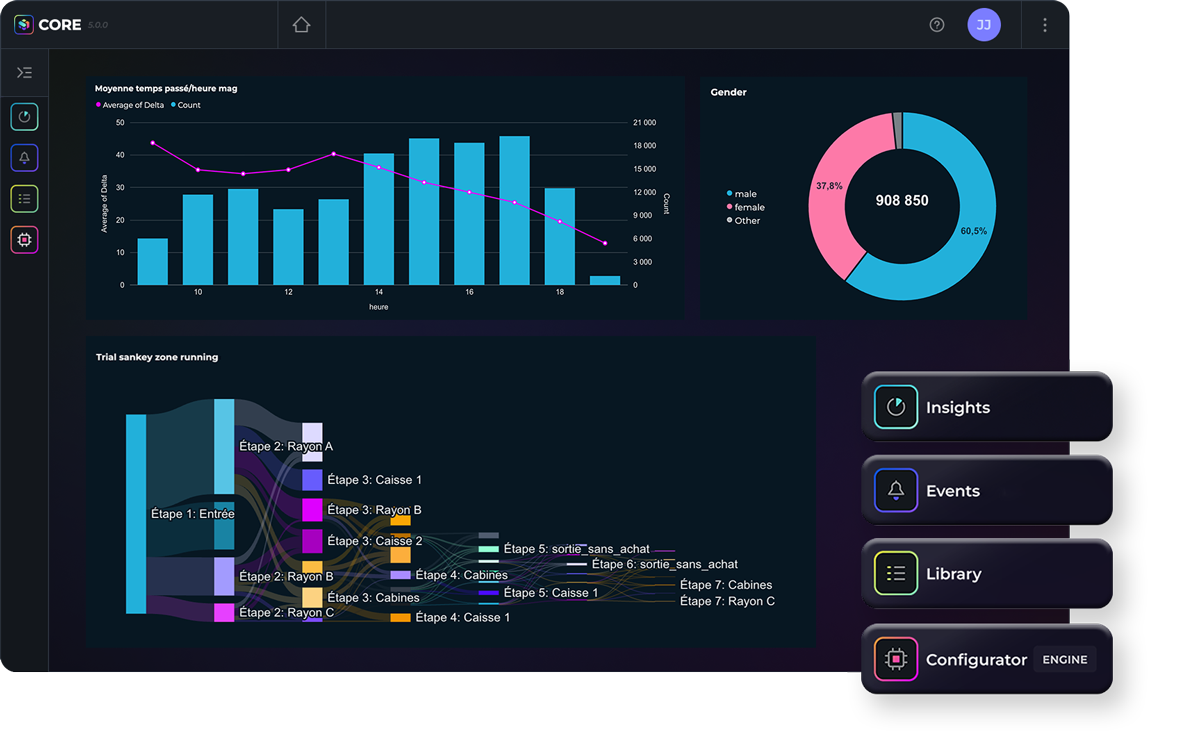Open Events bell icon in sidebar
This screenshot has width=1200, height=742.
click(x=24, y=158)
